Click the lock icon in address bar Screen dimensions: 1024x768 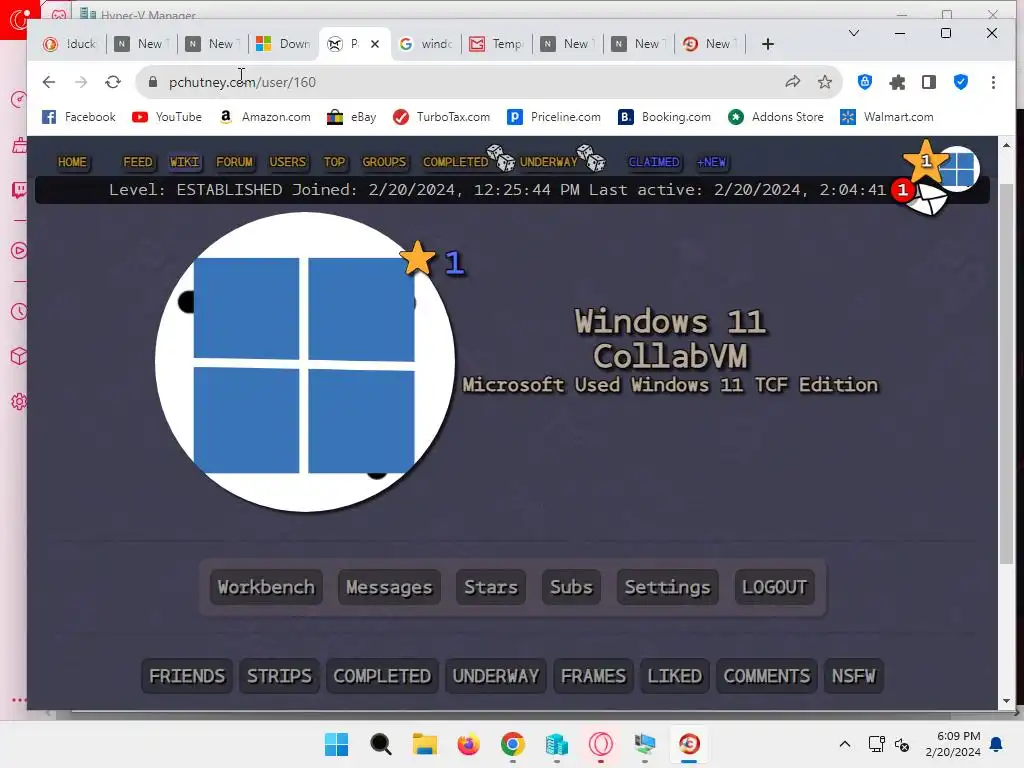tap(153, 82)
